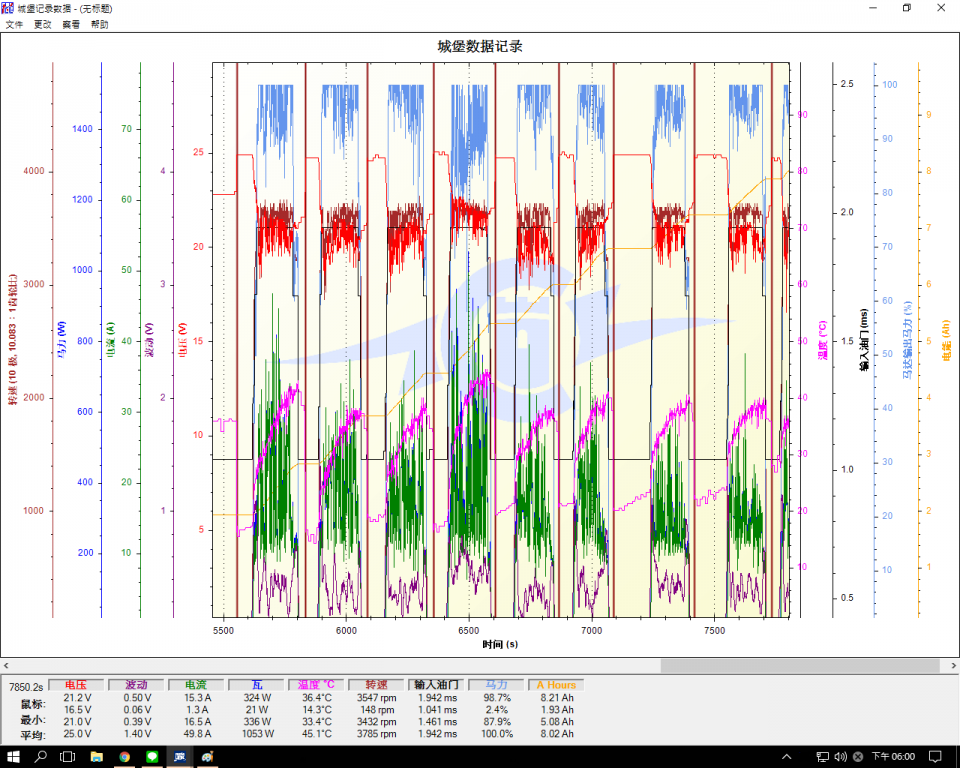Click the 马达输出马力 (%) axis label
This screenshot has width=960, height=768.
tap(907, 340)
